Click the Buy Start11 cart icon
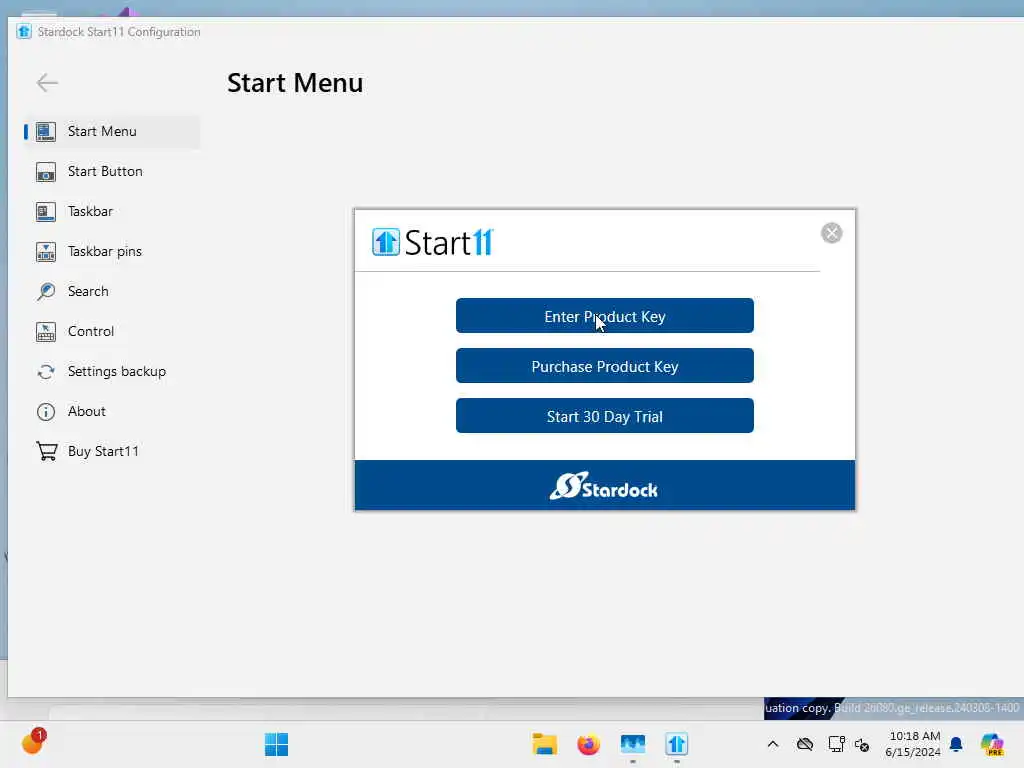Screen dimensions: 1024x768 46,451
